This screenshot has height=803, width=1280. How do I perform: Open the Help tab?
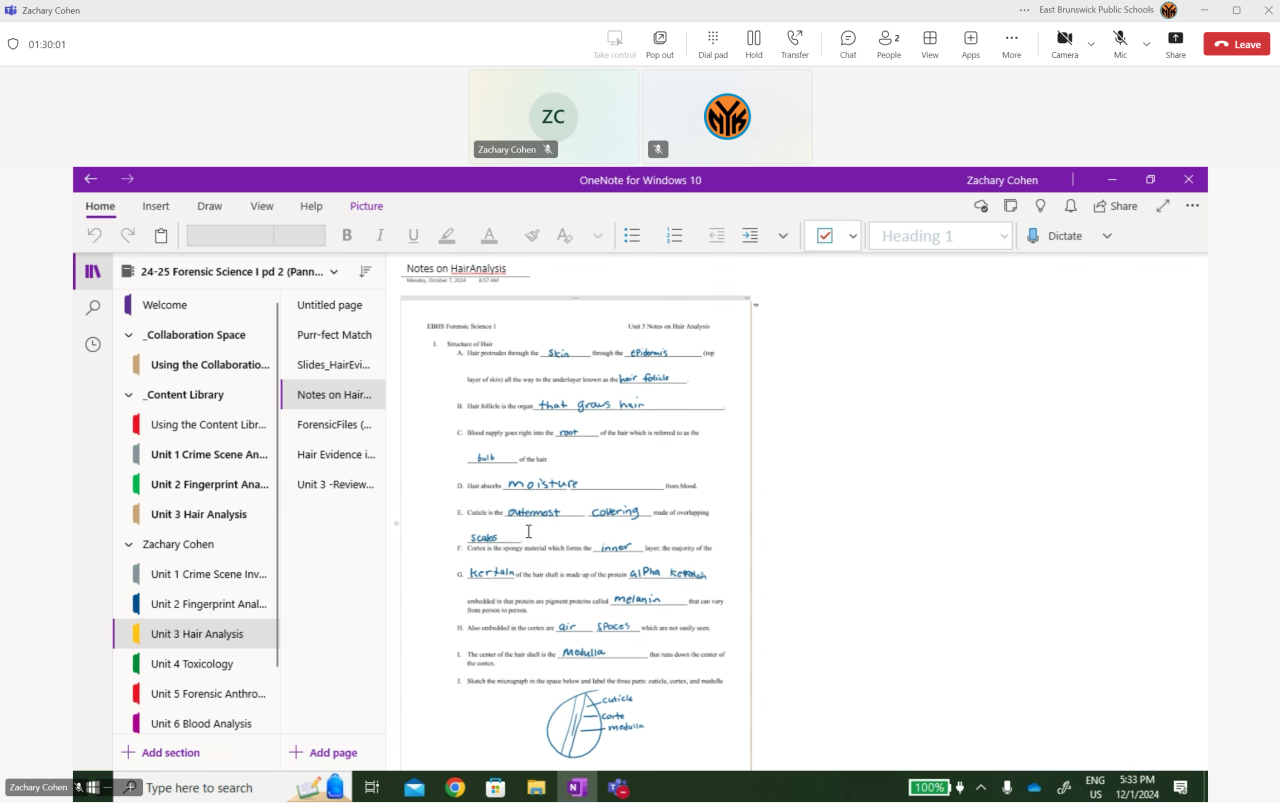(x=311, y=206)
